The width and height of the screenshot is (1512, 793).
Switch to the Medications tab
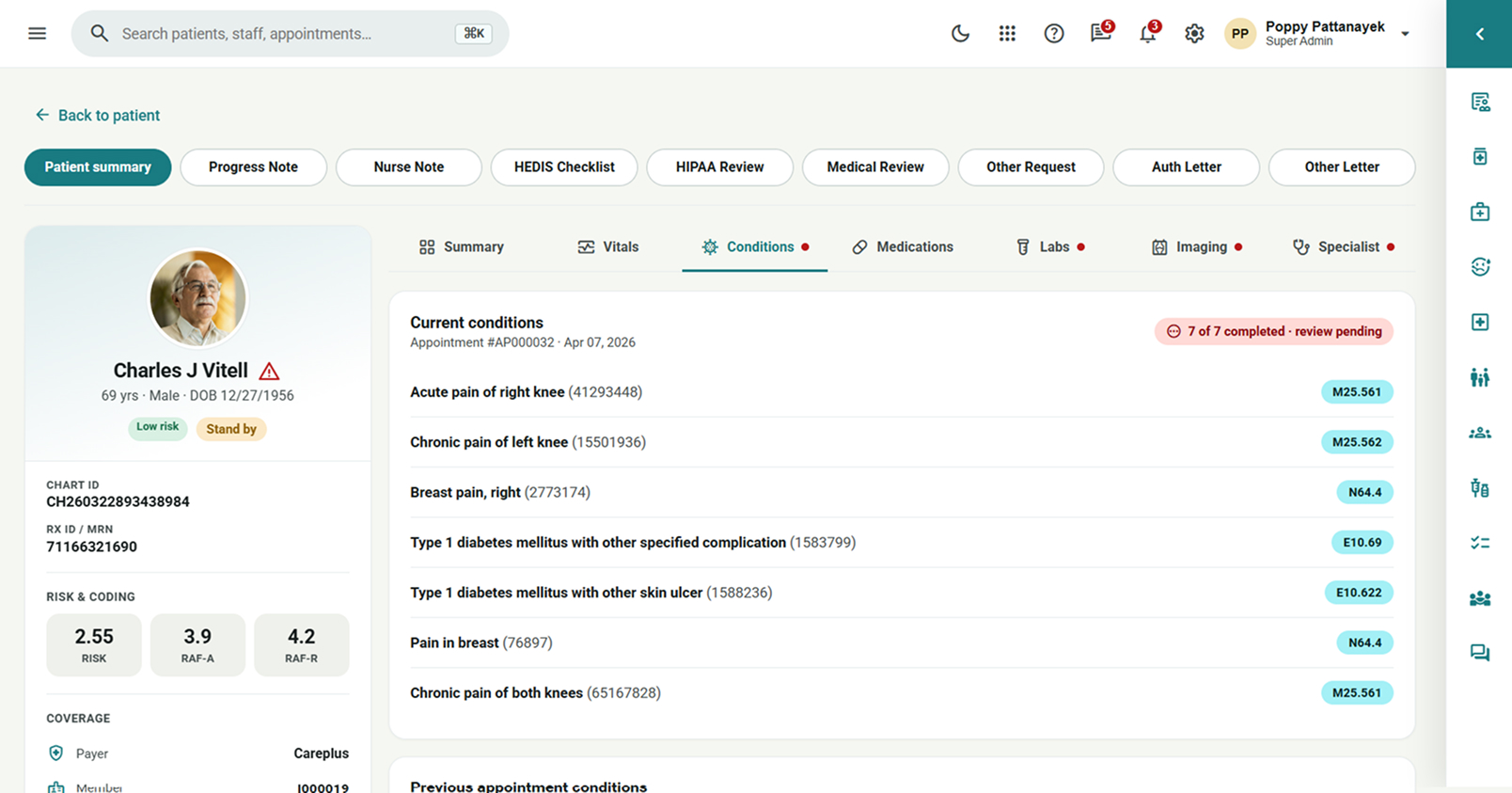click(903, 246)
